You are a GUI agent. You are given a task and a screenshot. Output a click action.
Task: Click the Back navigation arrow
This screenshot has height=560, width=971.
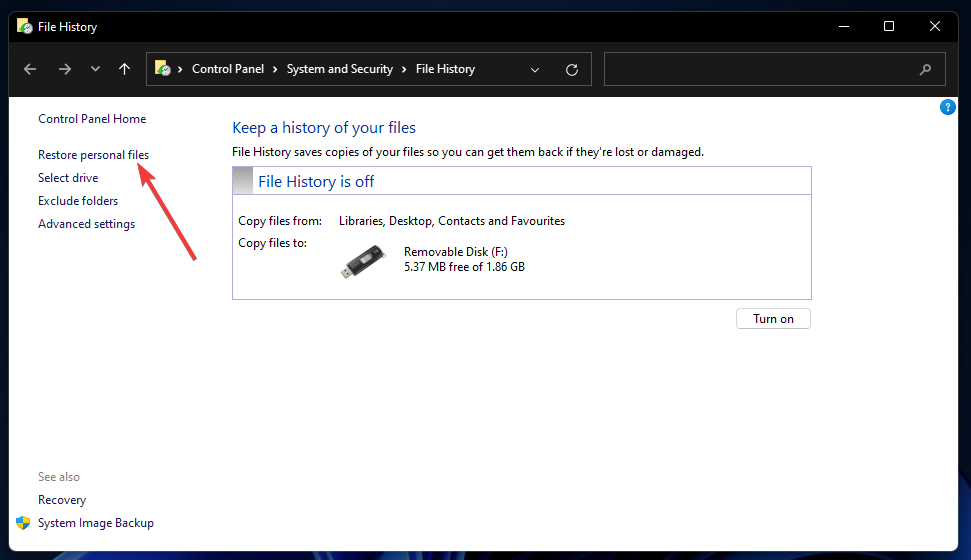coord(30,69)
